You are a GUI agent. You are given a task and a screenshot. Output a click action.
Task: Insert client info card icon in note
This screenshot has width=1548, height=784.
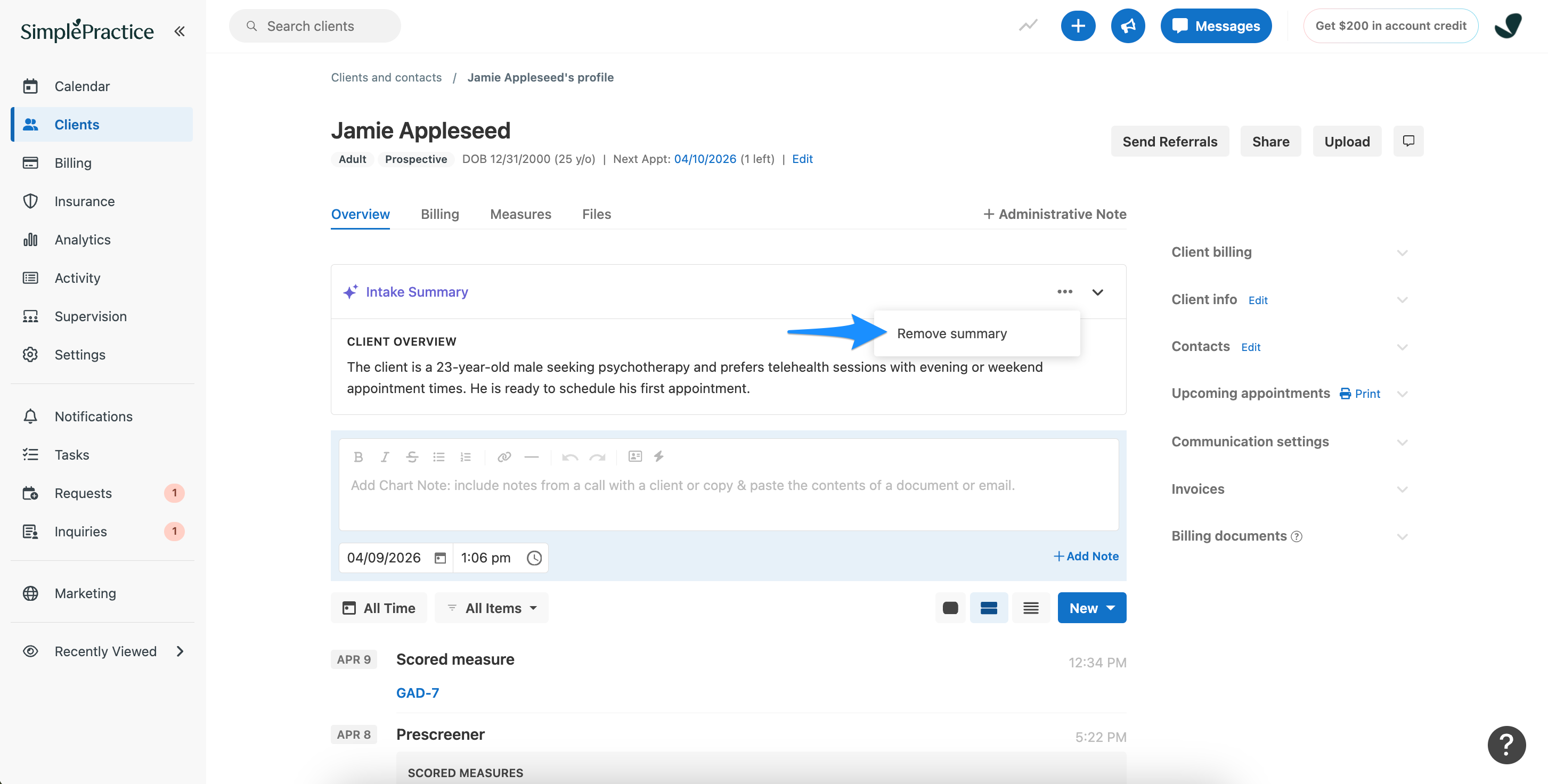point(635,456)
